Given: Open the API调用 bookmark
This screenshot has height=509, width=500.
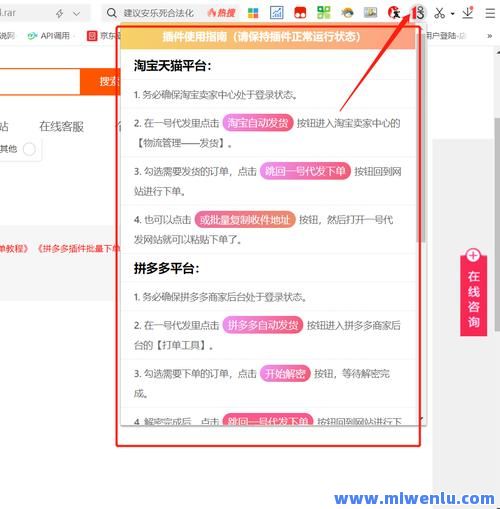Looking at the screenshot, I should [49, 36].
